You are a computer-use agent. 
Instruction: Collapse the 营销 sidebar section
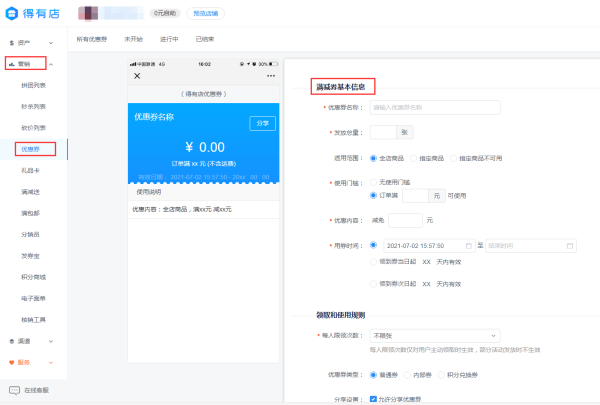[x=50, y=64]
